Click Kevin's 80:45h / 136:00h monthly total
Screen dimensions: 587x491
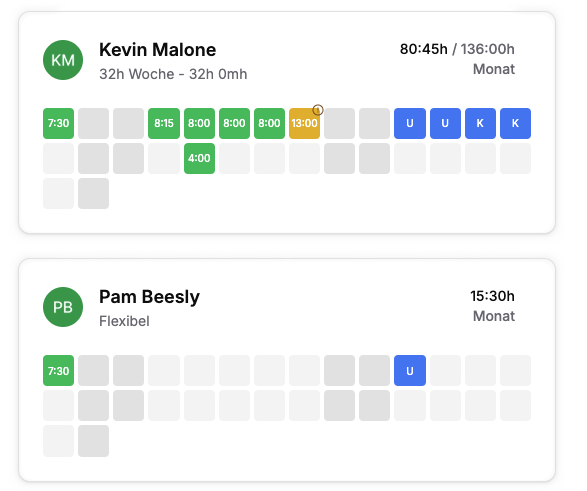457,49
